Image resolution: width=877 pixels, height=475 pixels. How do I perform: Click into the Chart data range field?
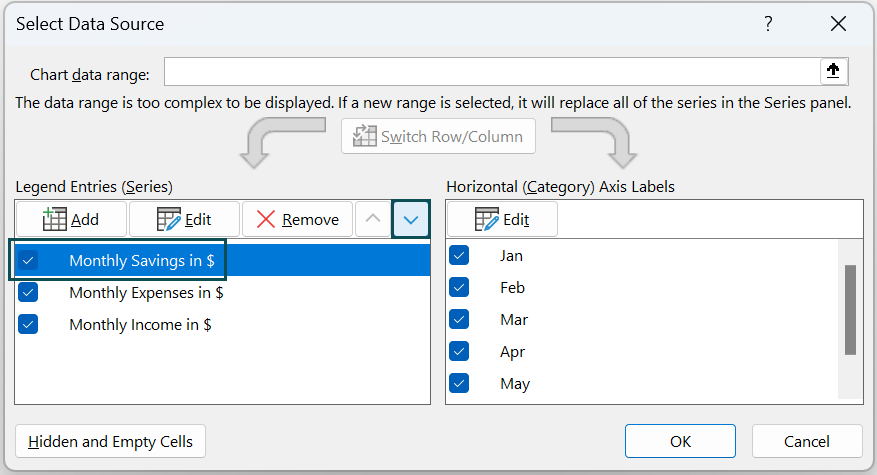click(492, 71)
